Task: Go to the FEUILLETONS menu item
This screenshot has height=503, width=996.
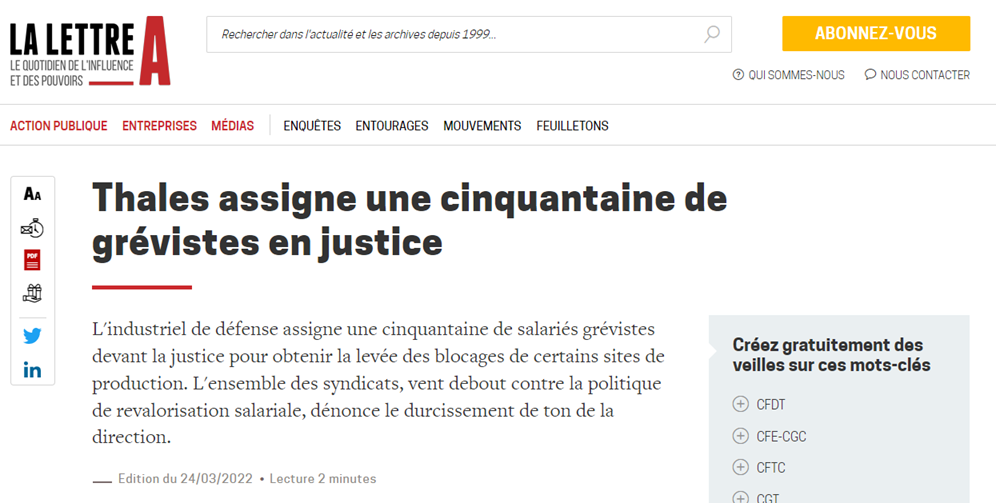Action: click(572, 126)
